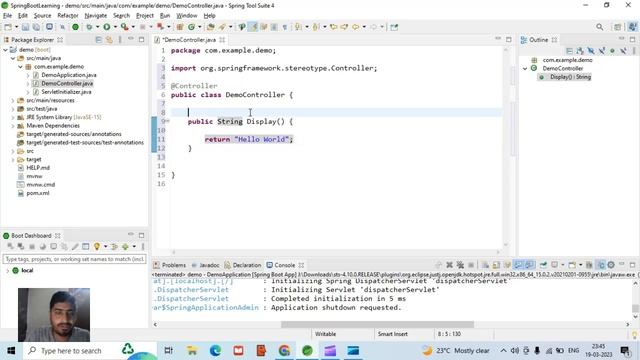The height and width of the screenshot is (360, 640).
Task: Click the Collapse All icon in Outline toolbar
Action: pos(569,51)
